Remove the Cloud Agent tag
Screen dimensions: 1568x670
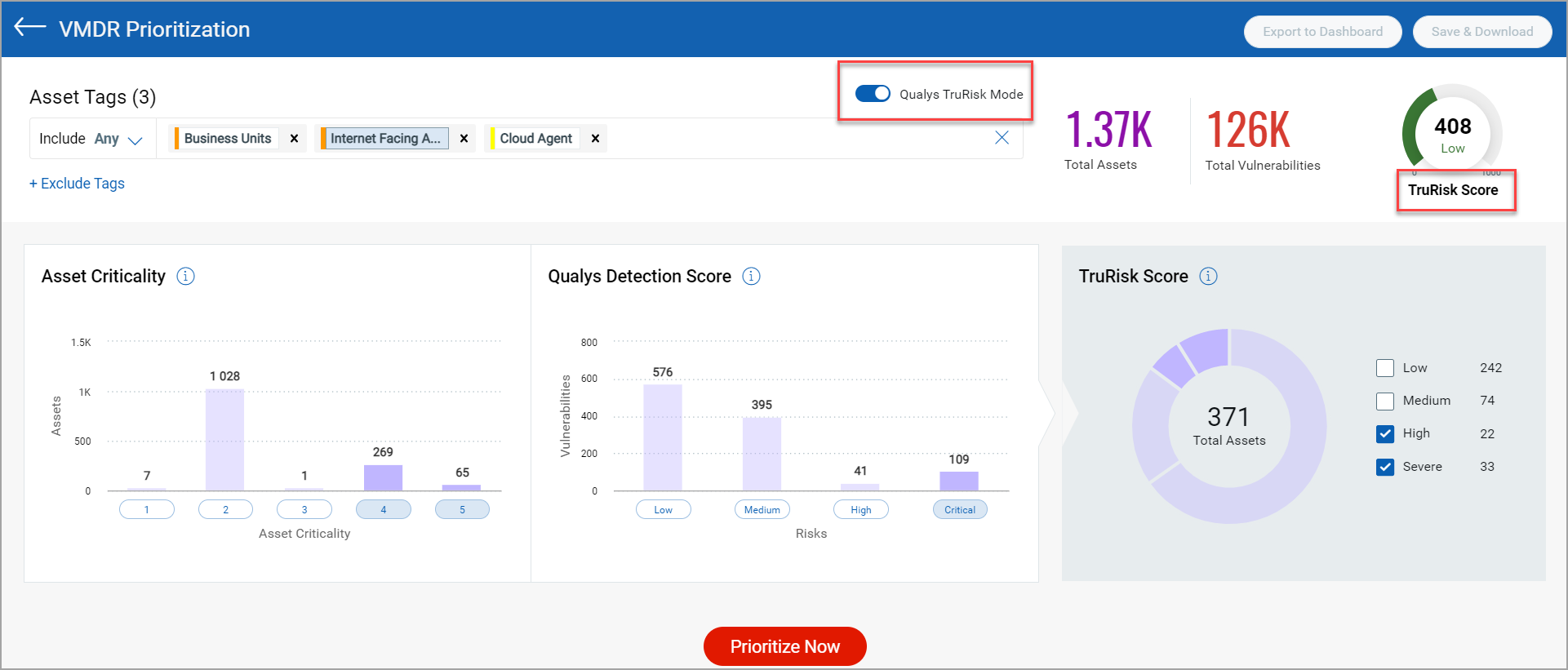pos(595,139)
